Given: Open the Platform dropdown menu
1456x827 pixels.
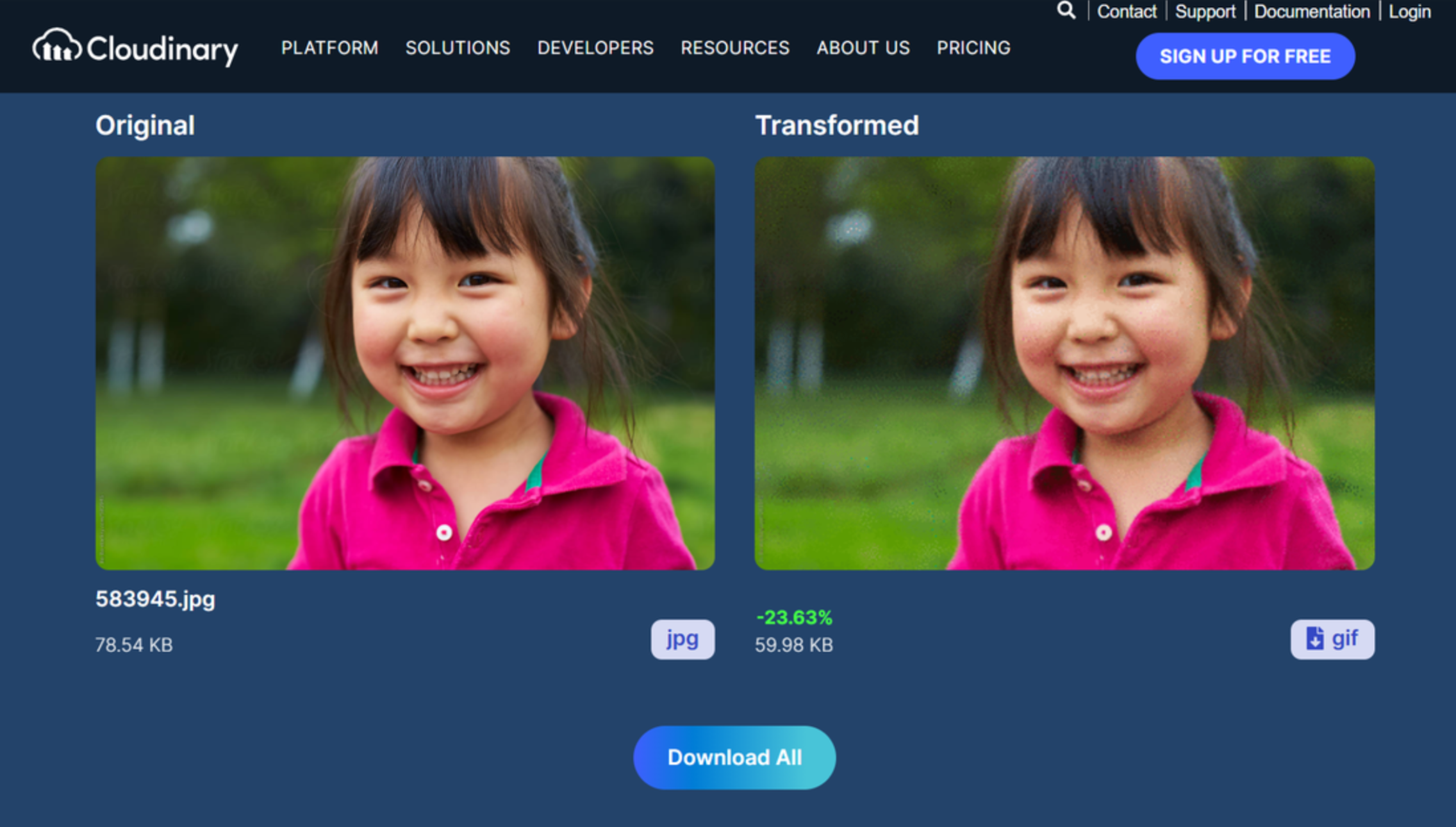Looking at the screenshot, I should (x=331, y=48).
